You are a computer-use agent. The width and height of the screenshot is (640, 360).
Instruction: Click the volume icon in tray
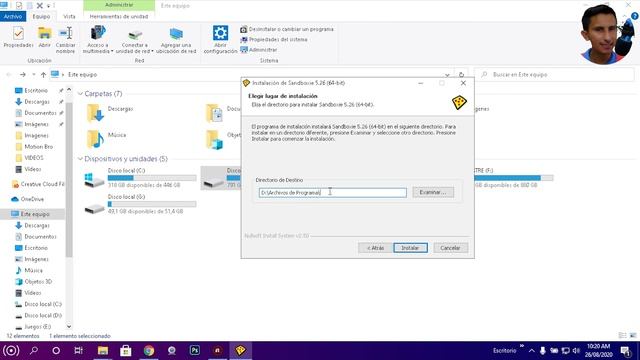point(576,351)
